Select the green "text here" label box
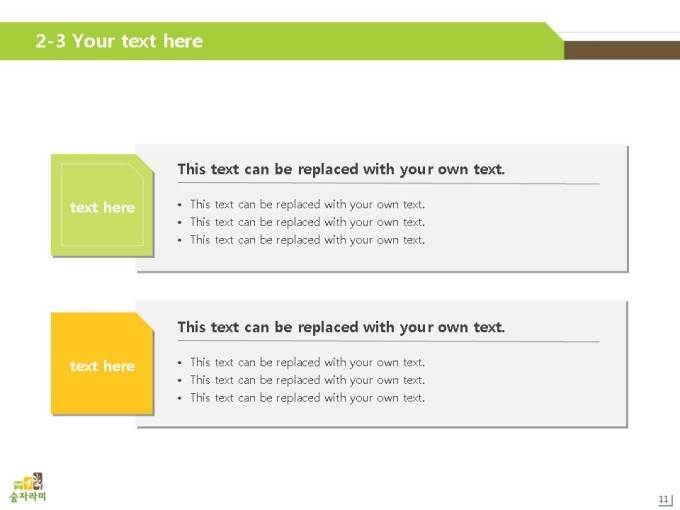 (102, 205)
